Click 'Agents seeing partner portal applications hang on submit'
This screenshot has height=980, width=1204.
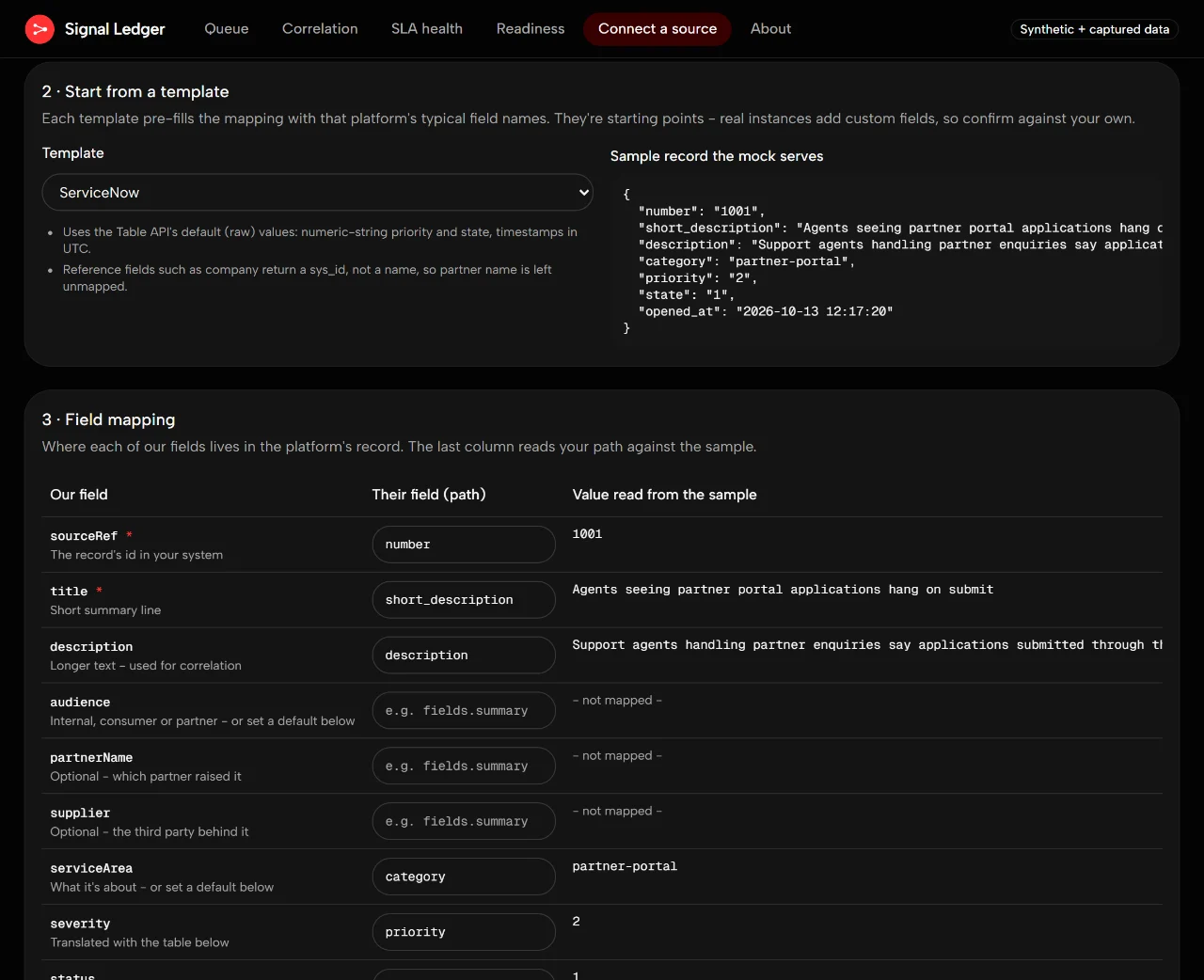[783, 590]
